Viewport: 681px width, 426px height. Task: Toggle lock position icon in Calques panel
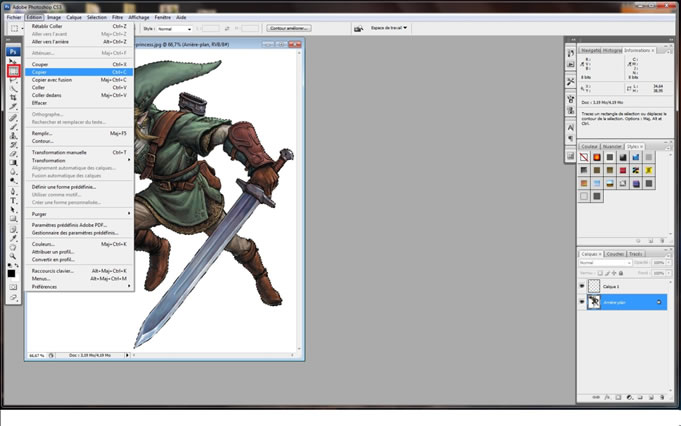[614, 273]
